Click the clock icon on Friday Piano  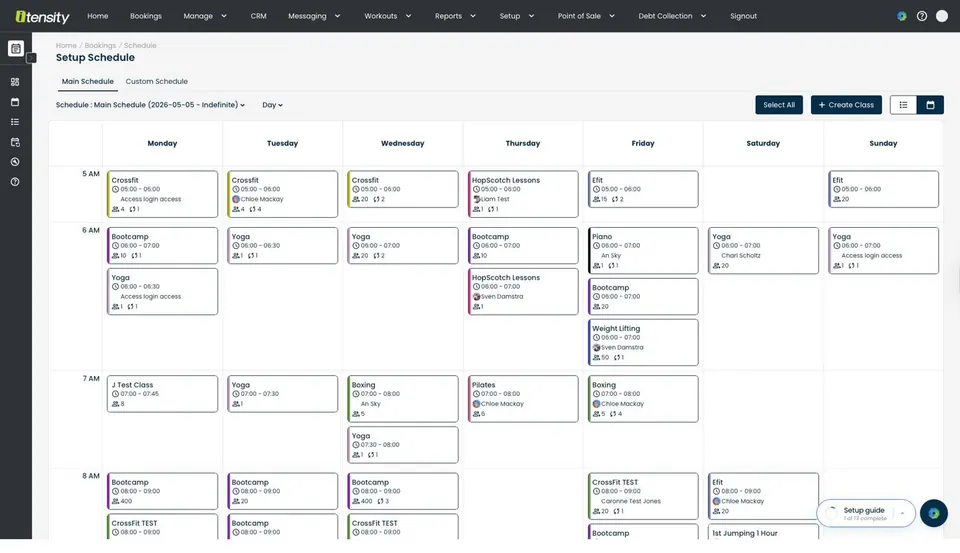pos(596,246)
